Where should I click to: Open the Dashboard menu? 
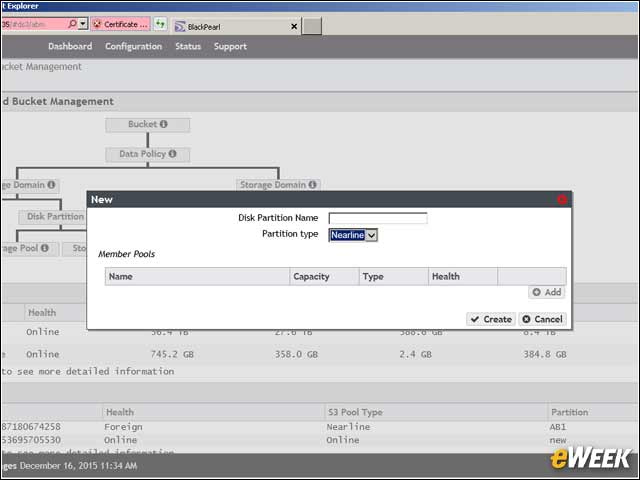[x=70, y=47]
